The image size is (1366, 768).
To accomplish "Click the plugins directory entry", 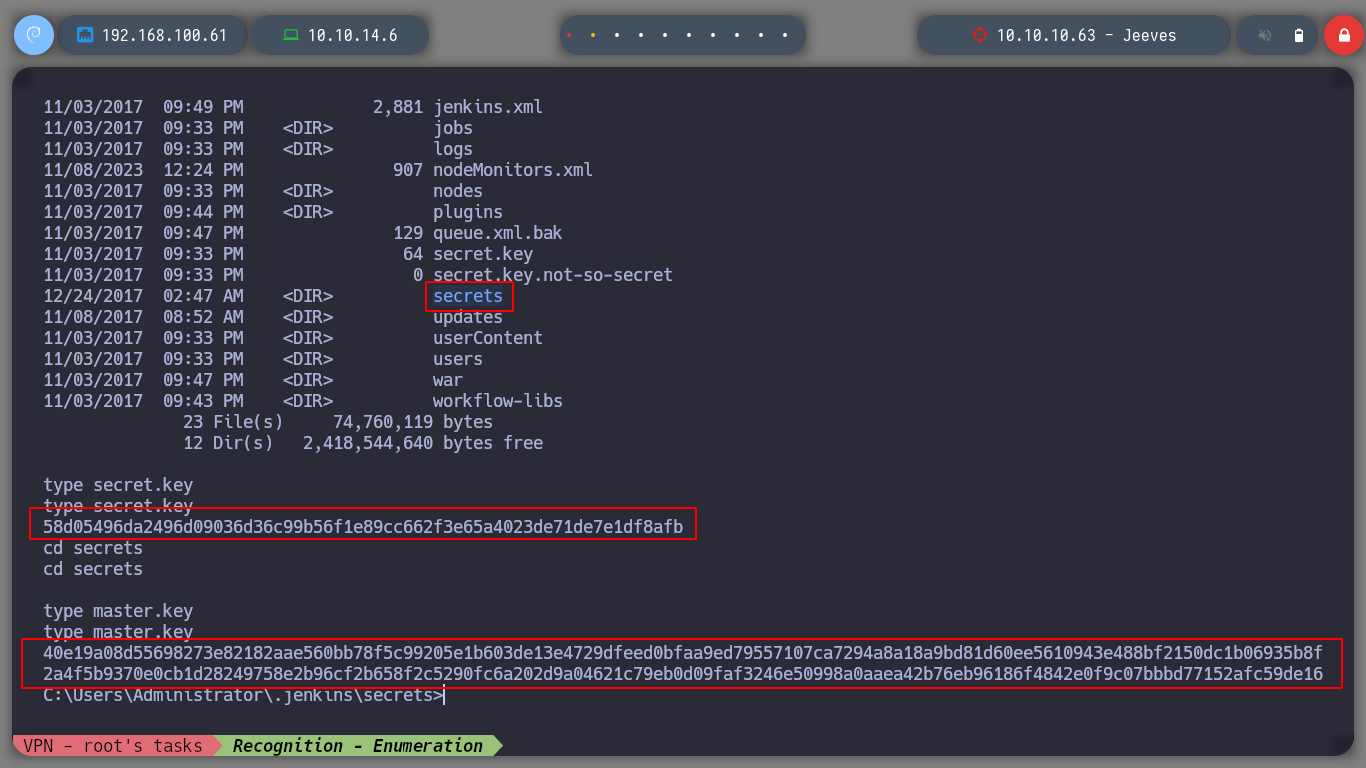I will point(468,212).
